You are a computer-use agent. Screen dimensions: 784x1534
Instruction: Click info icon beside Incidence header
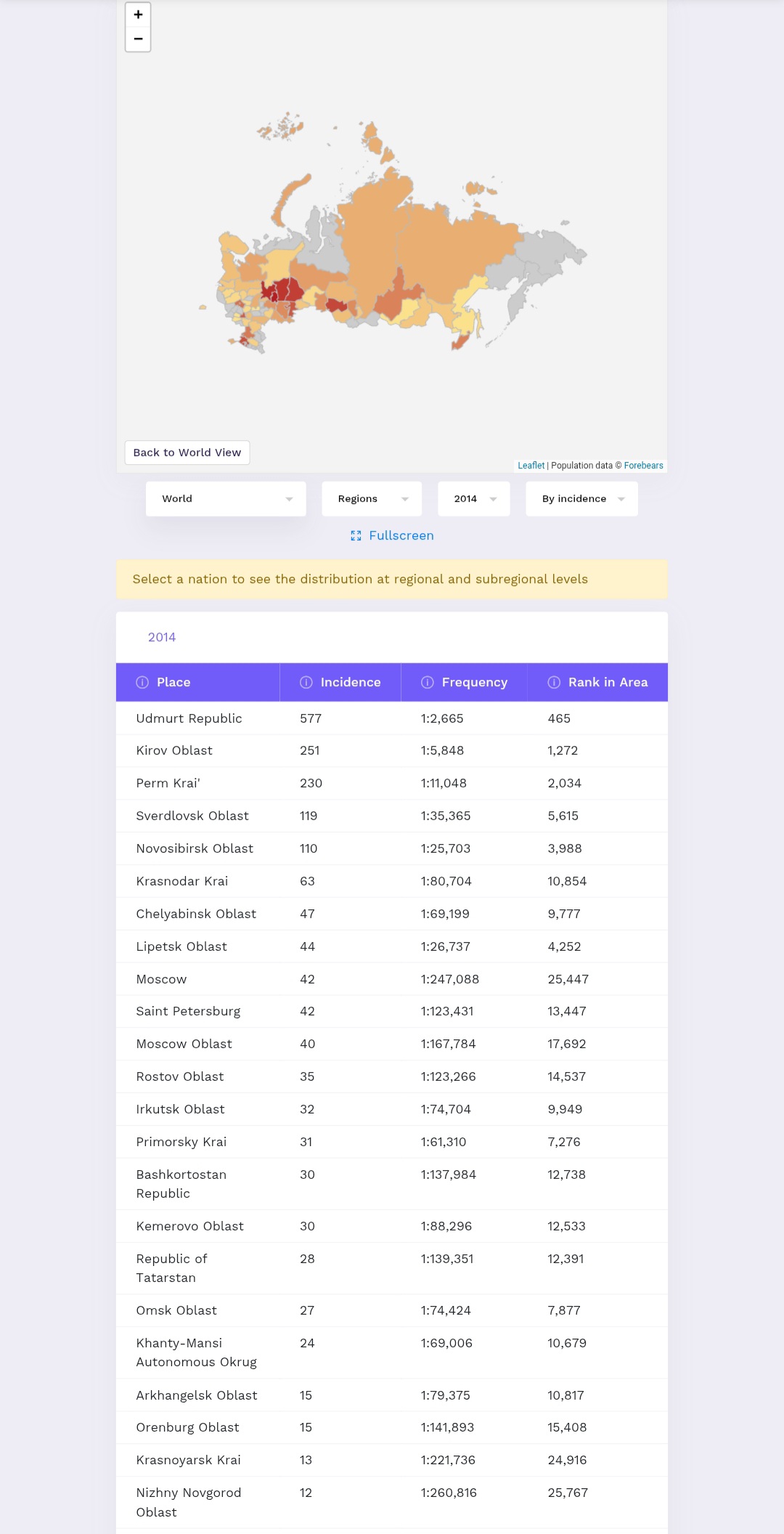coord(306,682)
